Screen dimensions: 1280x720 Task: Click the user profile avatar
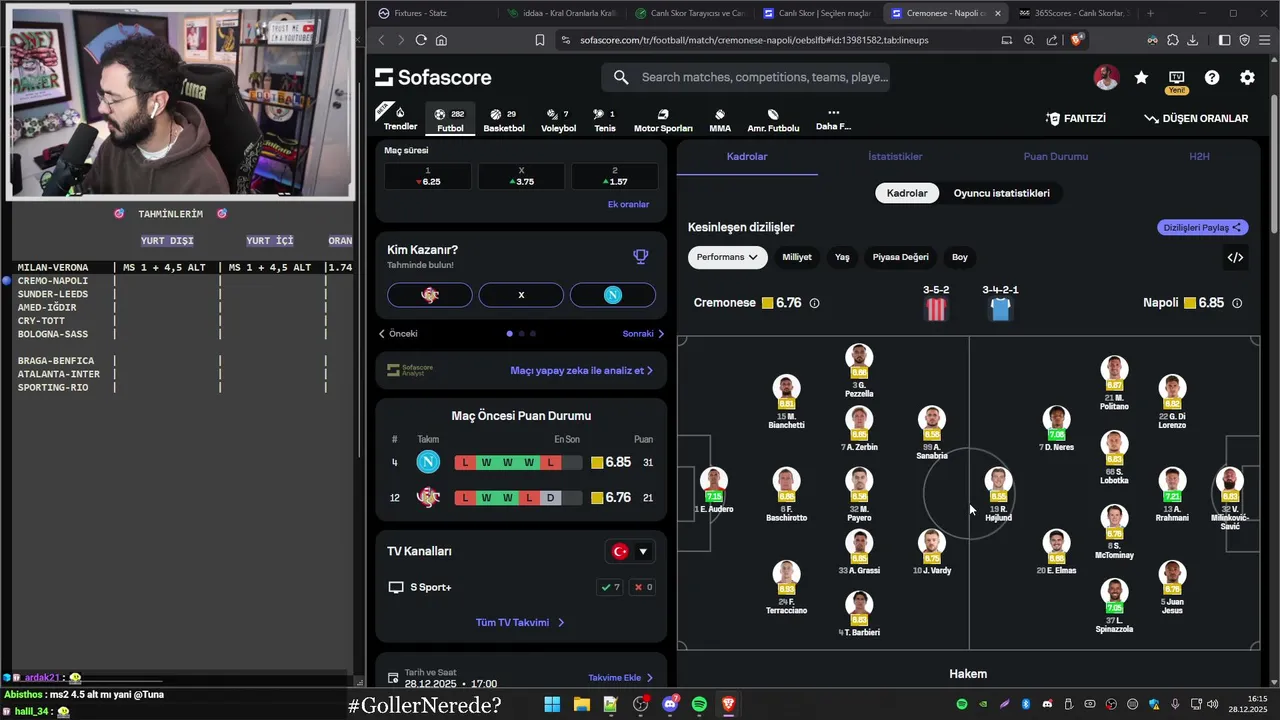(x=1106, y=77)
